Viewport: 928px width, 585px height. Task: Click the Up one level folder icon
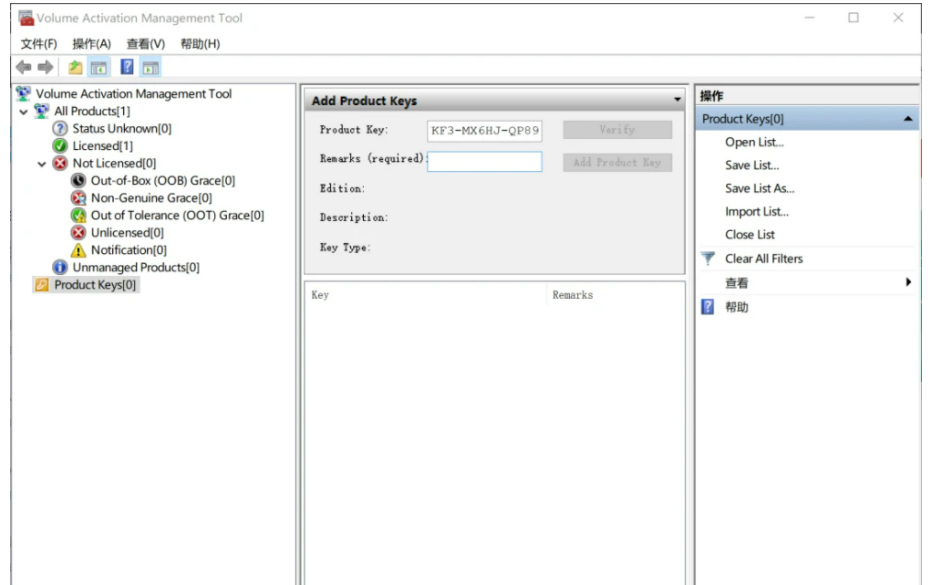(75, 67)
